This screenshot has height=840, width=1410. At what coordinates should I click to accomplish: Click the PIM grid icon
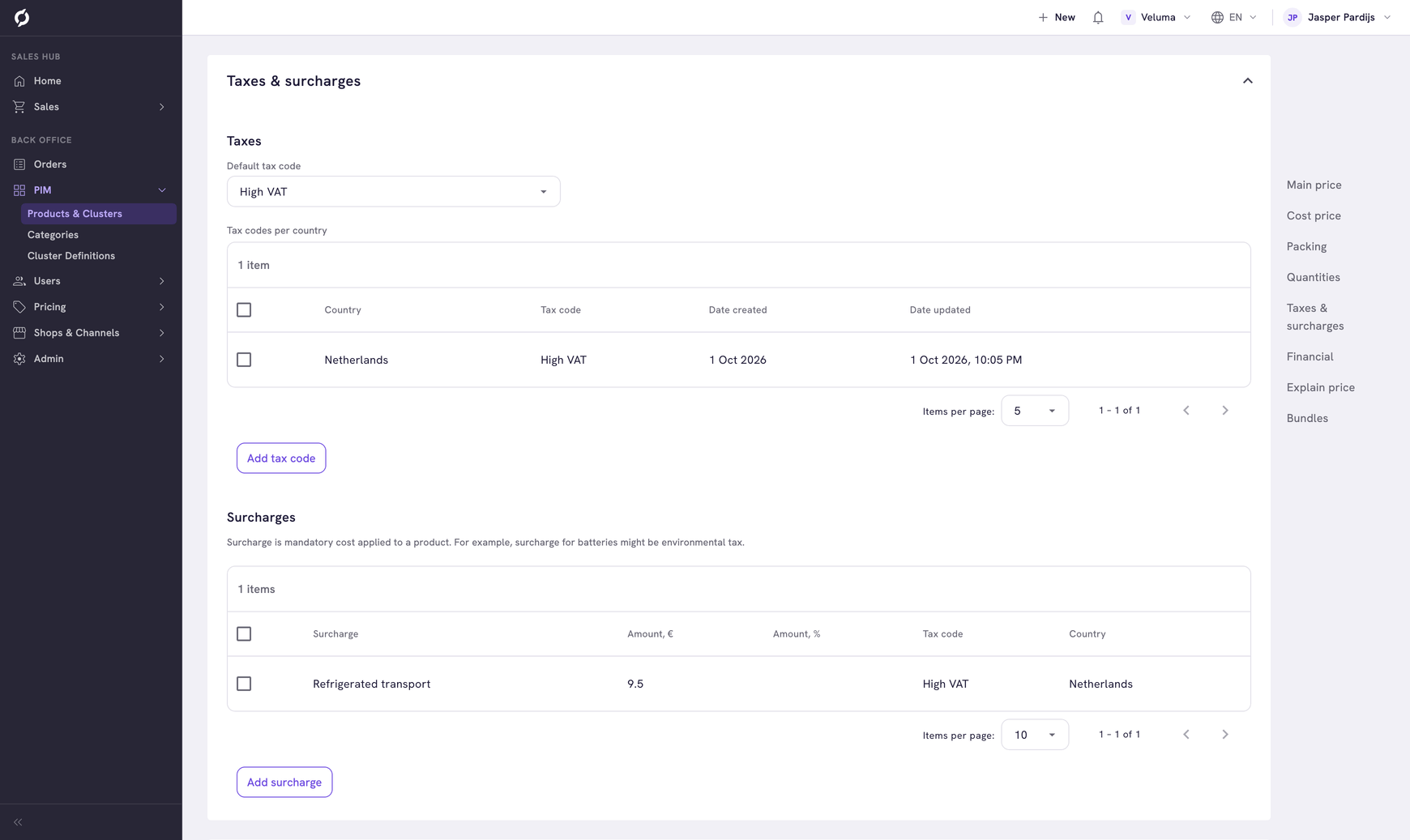pos(19,190)
